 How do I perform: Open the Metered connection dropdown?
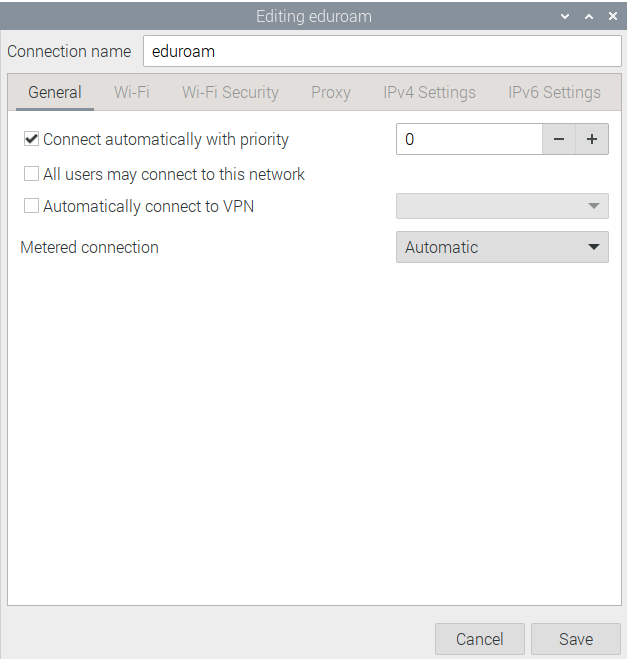[x=502, y=247]
